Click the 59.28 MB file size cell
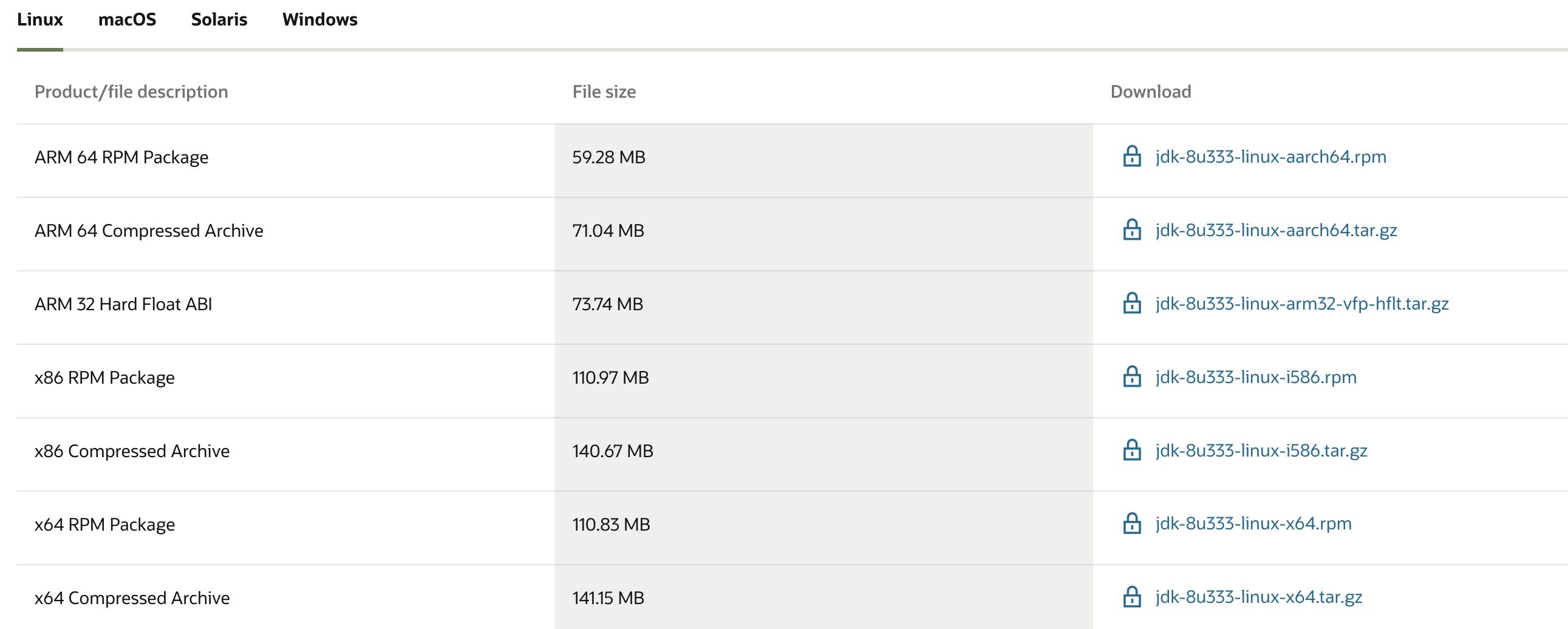 (x=608, y=158)
